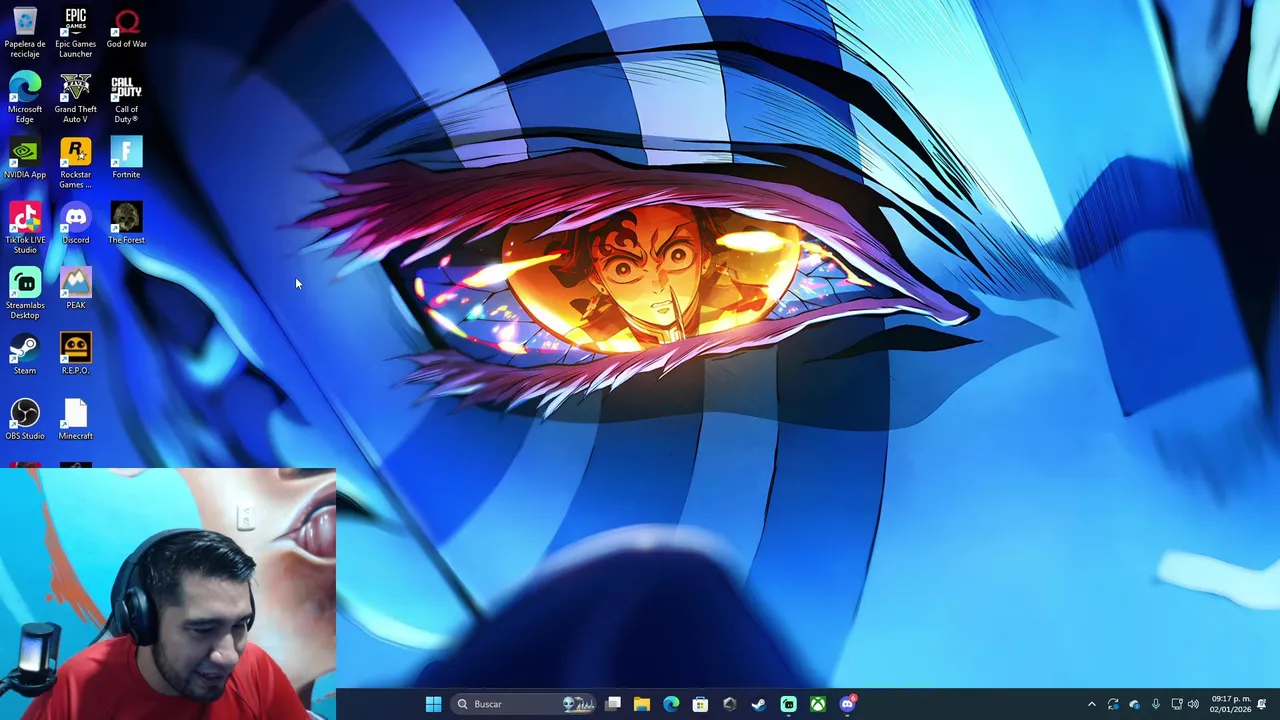This screenshot has height=720, width=1280.
Task: Select the Discord desktop shortcut
Action: click(x=76, y=224)
